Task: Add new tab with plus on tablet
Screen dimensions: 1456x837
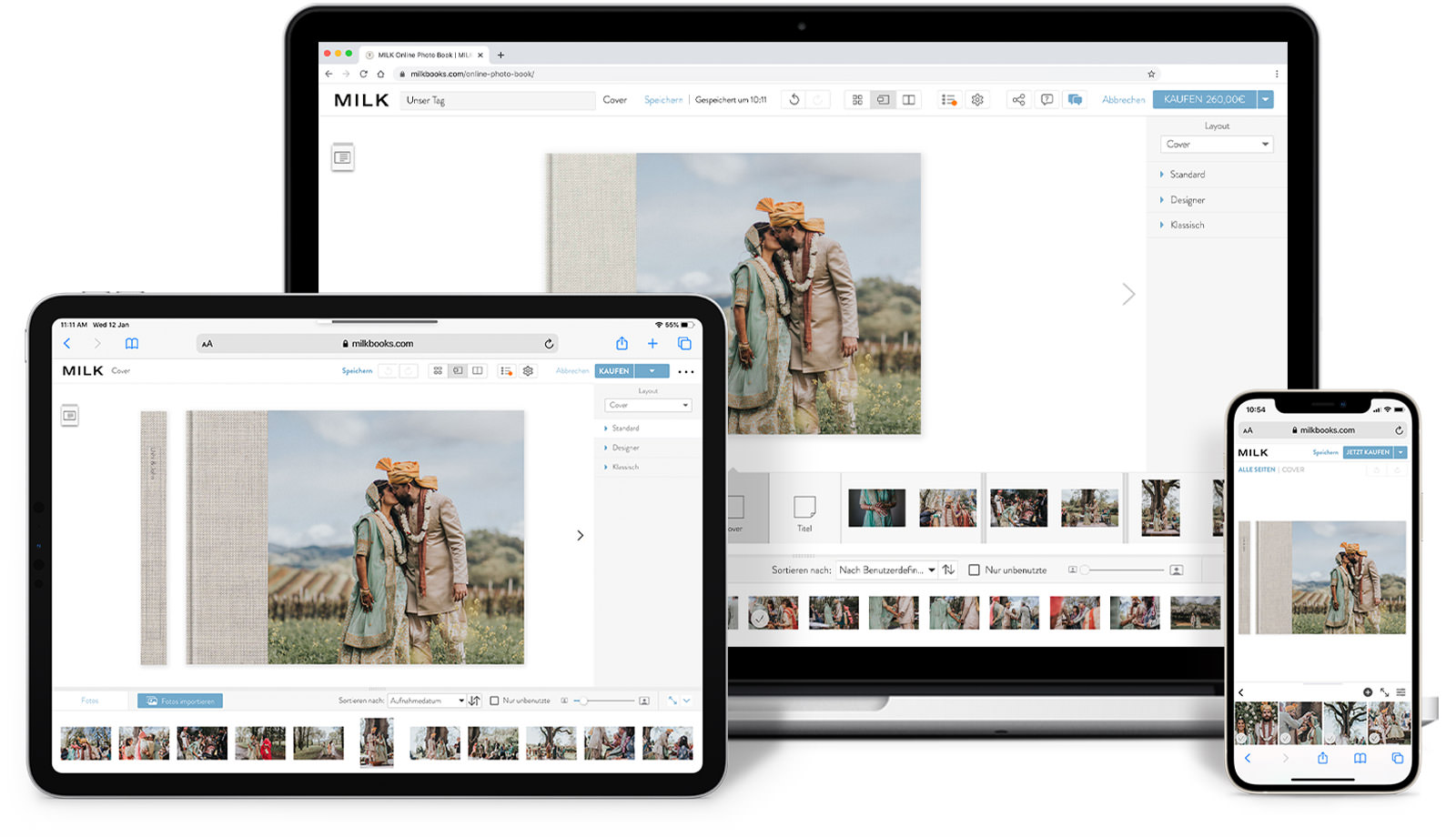Action: (x=652, y=343)
